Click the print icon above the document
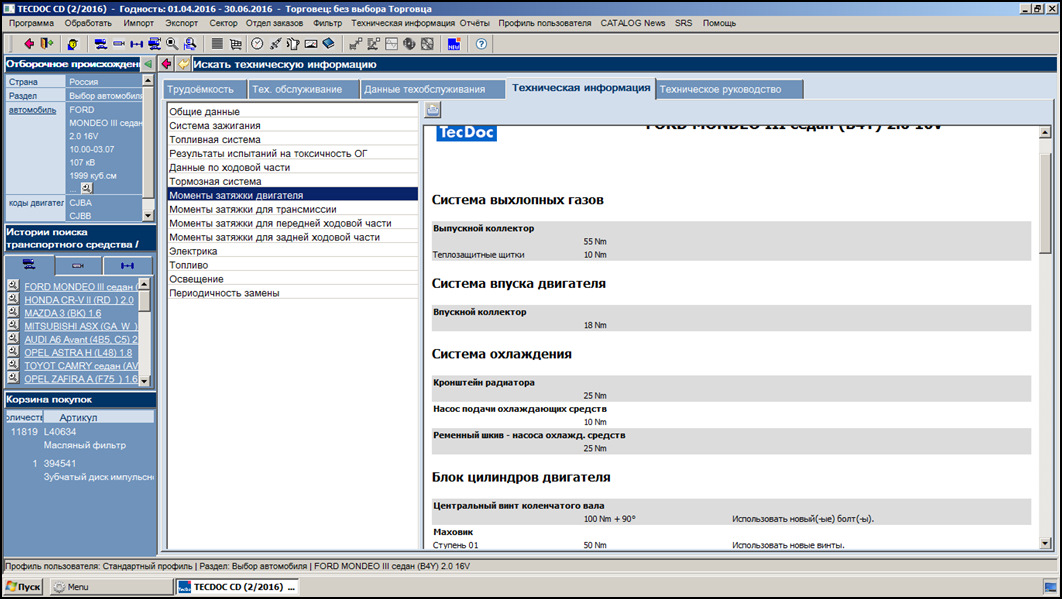The height and width of the screenshot is (599, 1062). (x=433, y=110)
